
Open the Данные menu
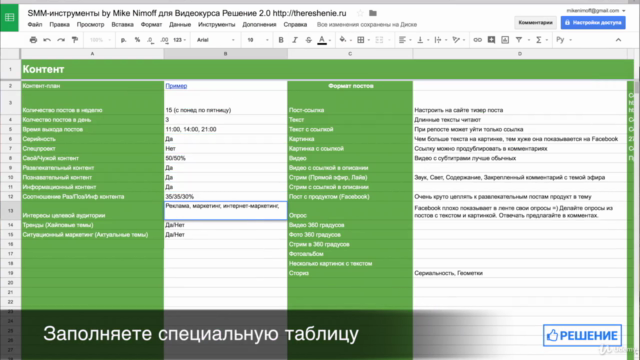(x=180, y=24)
